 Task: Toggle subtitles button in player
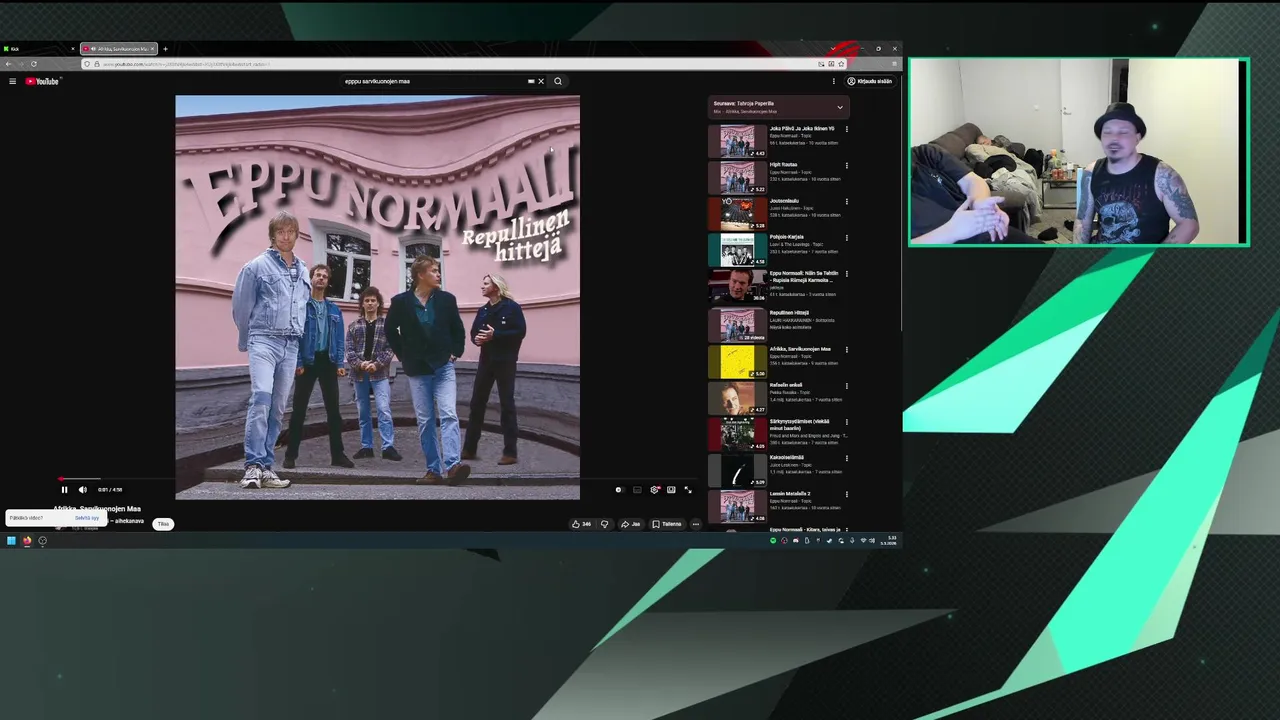point(637,490)
